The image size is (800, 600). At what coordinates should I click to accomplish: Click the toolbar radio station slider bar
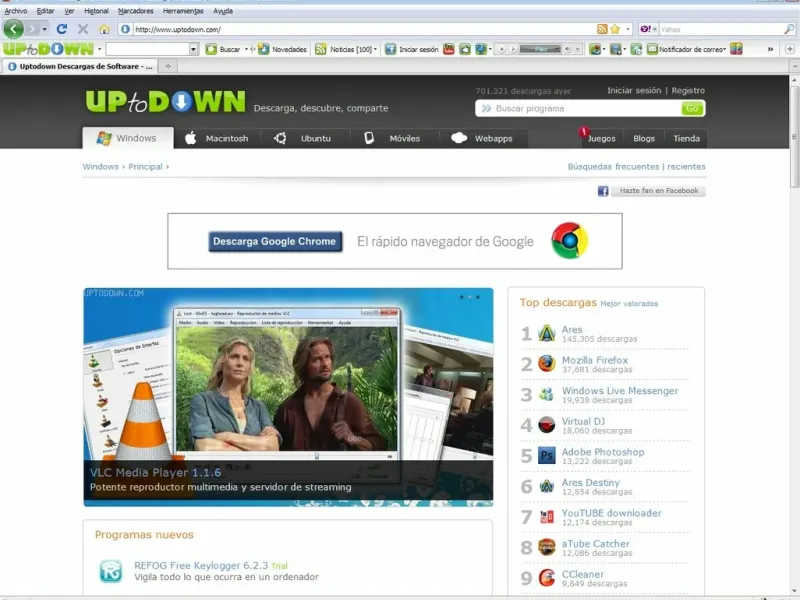pos(540,49)
